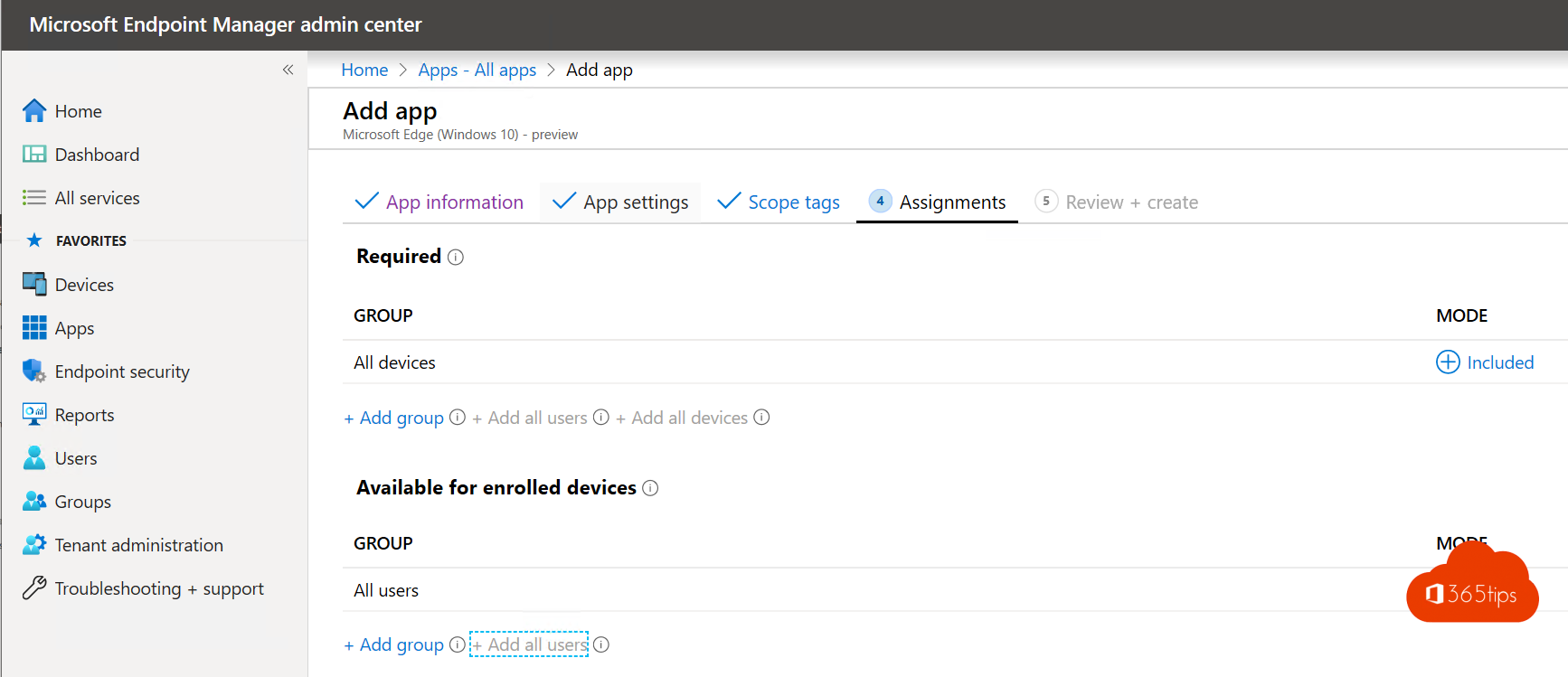Go to Review + create tab
Viewport: 1568px width, 677px height.
[1117, 202]
